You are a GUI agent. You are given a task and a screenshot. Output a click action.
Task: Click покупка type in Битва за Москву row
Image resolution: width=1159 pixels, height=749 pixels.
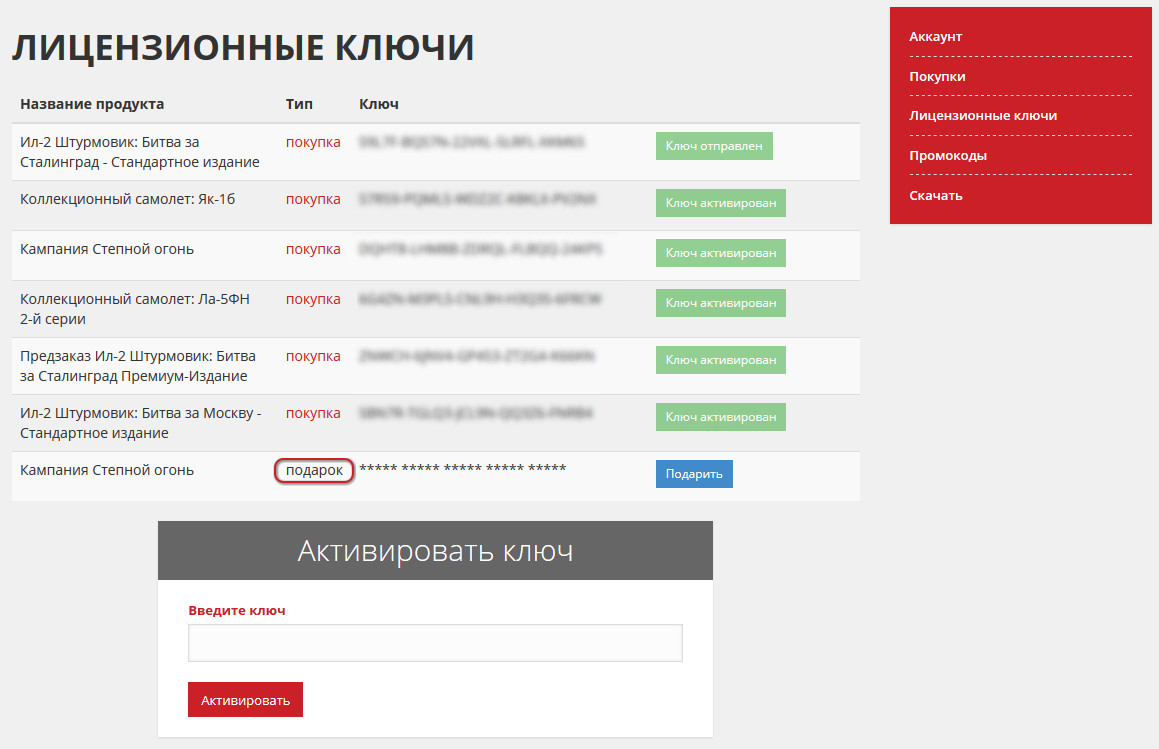point(313,413)
